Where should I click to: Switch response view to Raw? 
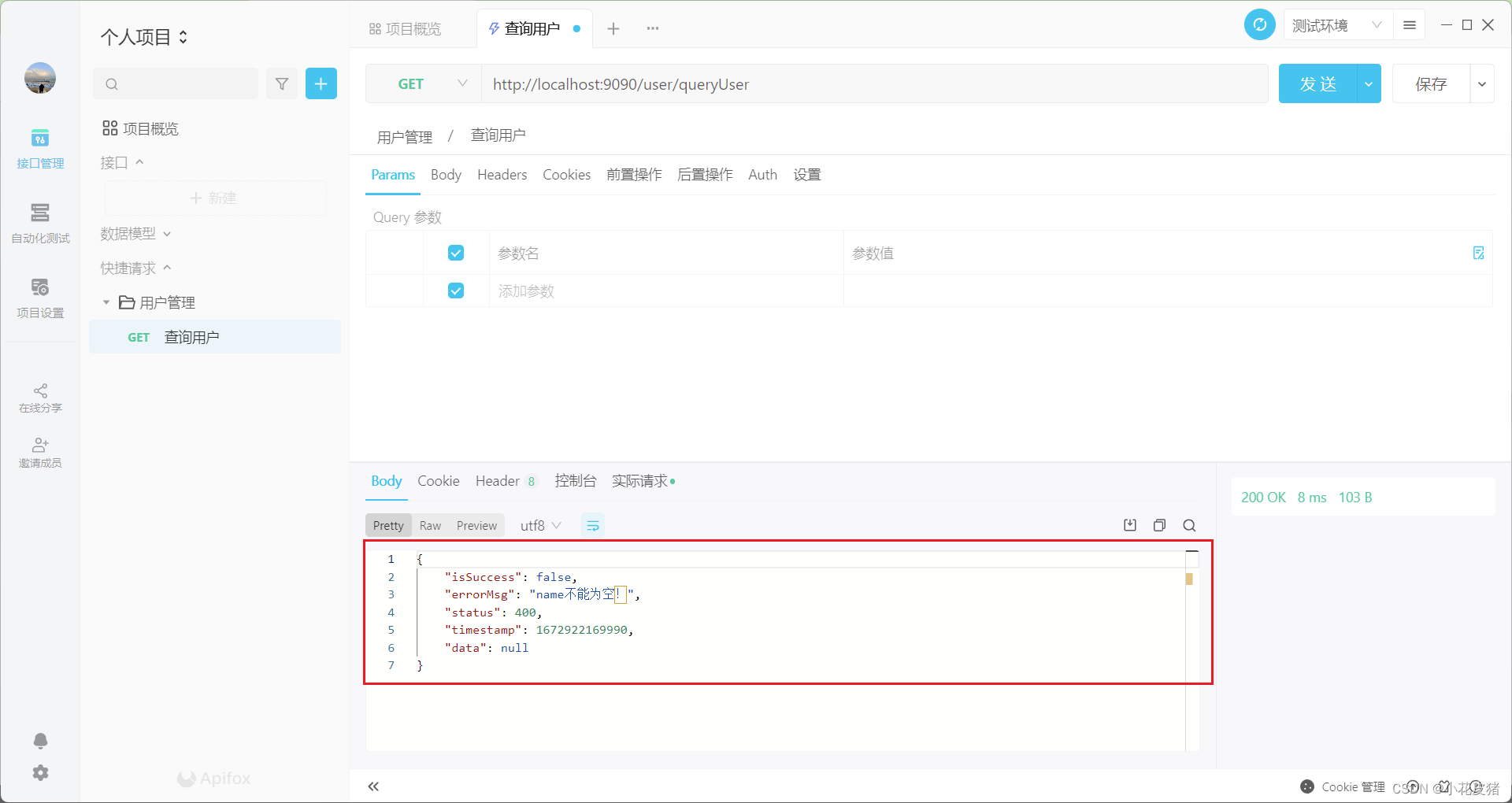click(430, 525)
